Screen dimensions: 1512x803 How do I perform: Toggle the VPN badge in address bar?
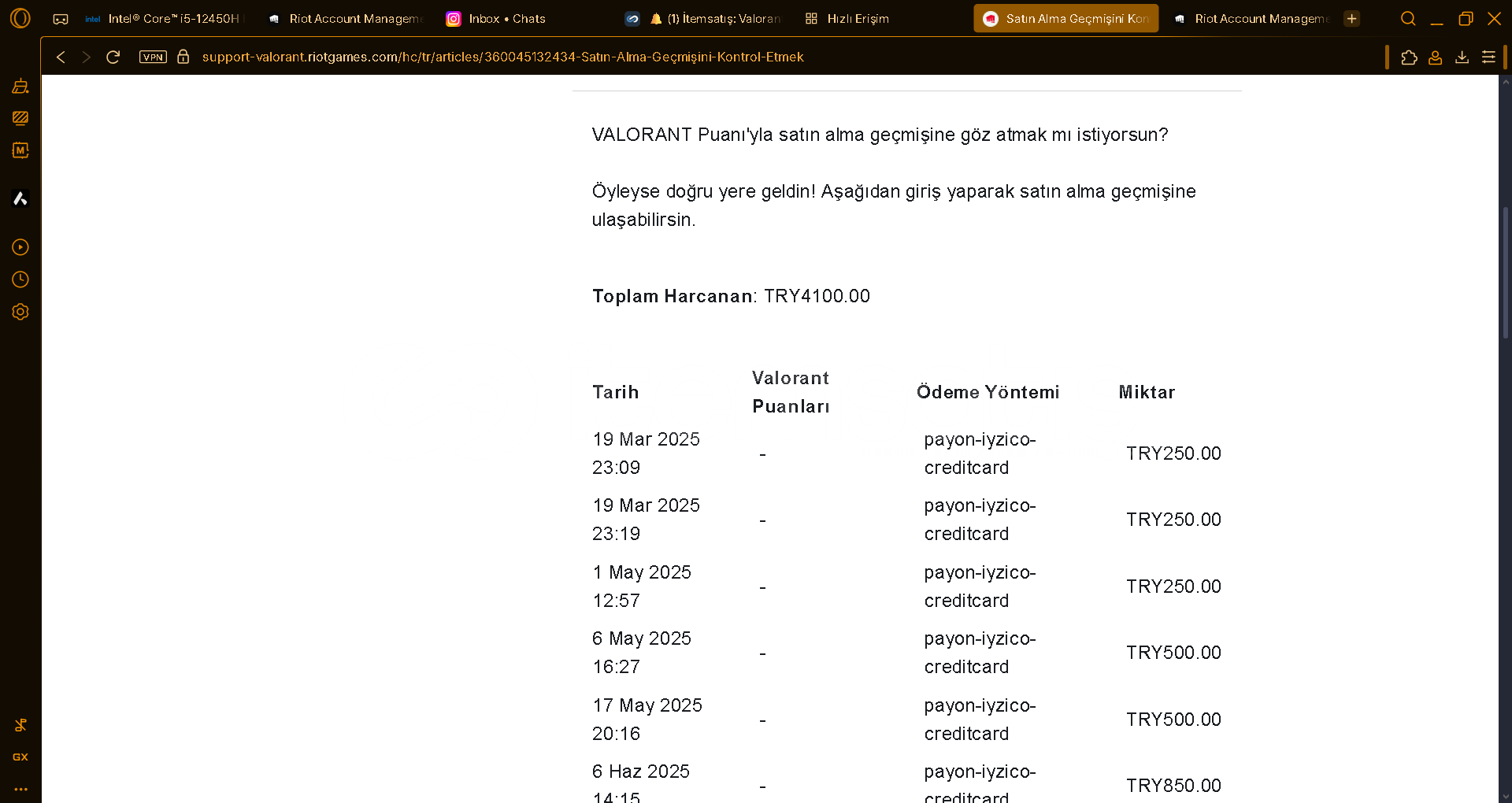pos(153,57)
